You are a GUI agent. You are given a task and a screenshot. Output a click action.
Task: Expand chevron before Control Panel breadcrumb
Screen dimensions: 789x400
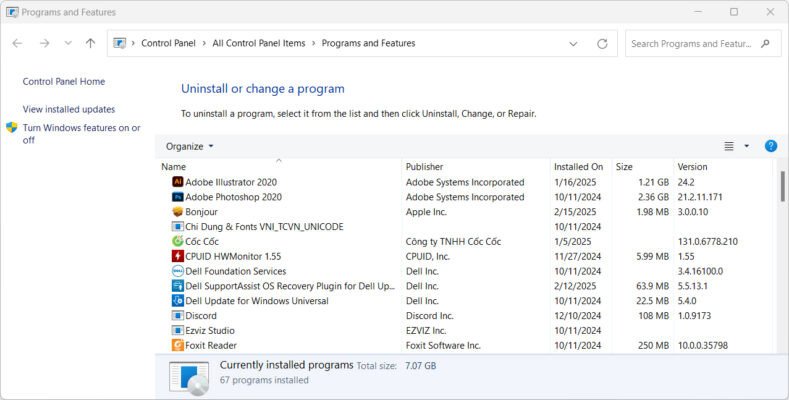click(133, 43)
